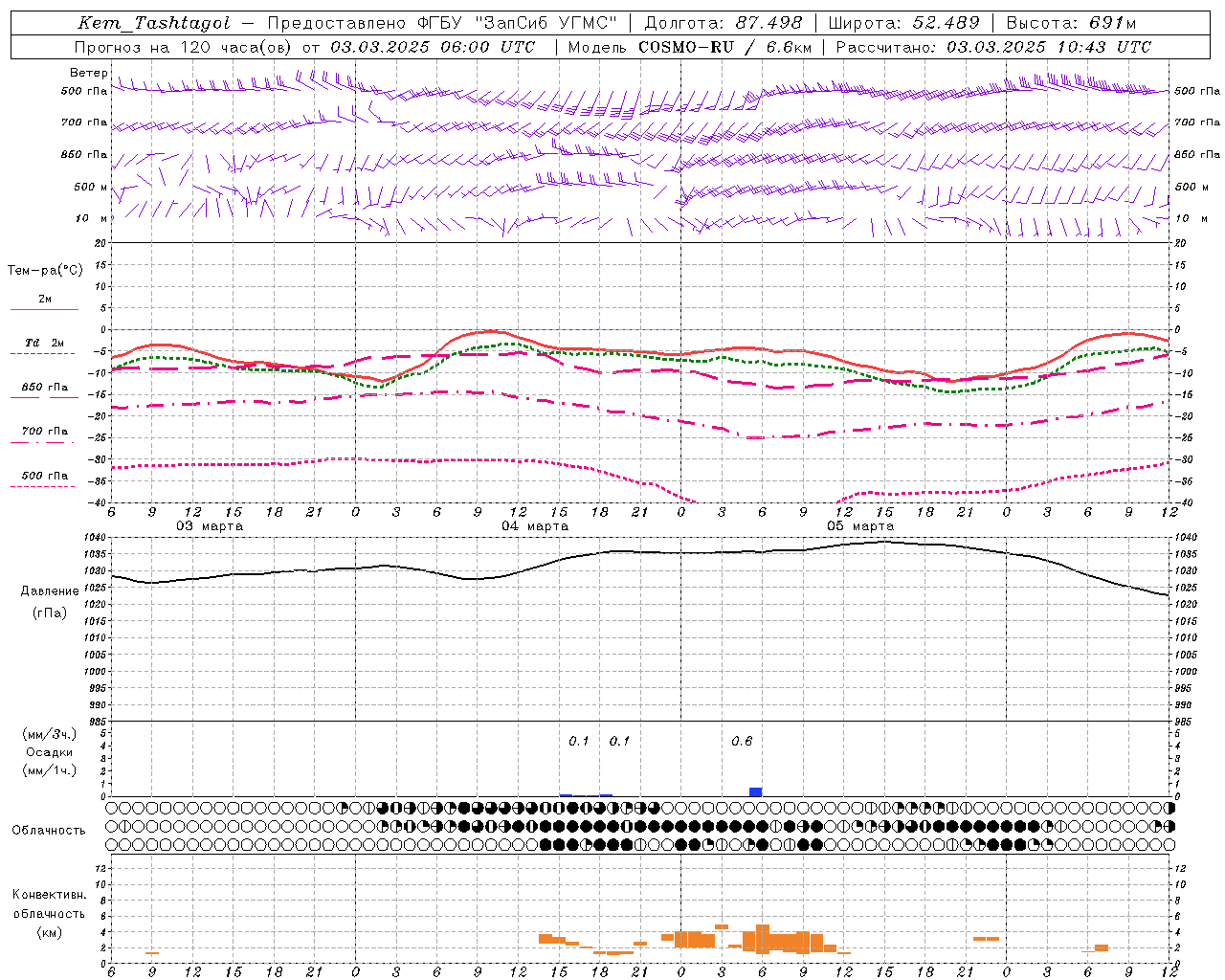Click the left '500 м' wind level label
1225x980 pixels.
[91, 187]
